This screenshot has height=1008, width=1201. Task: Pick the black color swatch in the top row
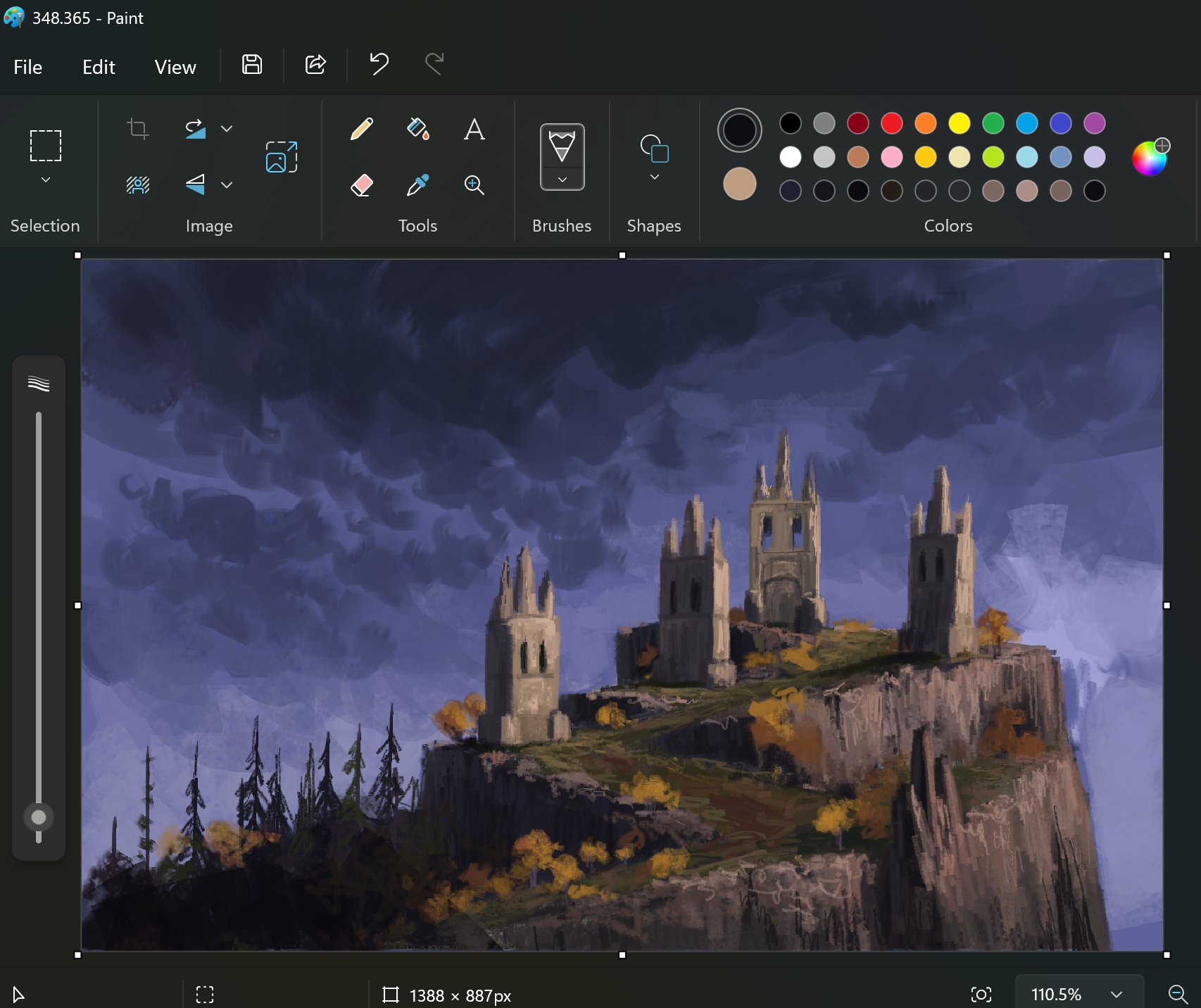tap(791, 123)
